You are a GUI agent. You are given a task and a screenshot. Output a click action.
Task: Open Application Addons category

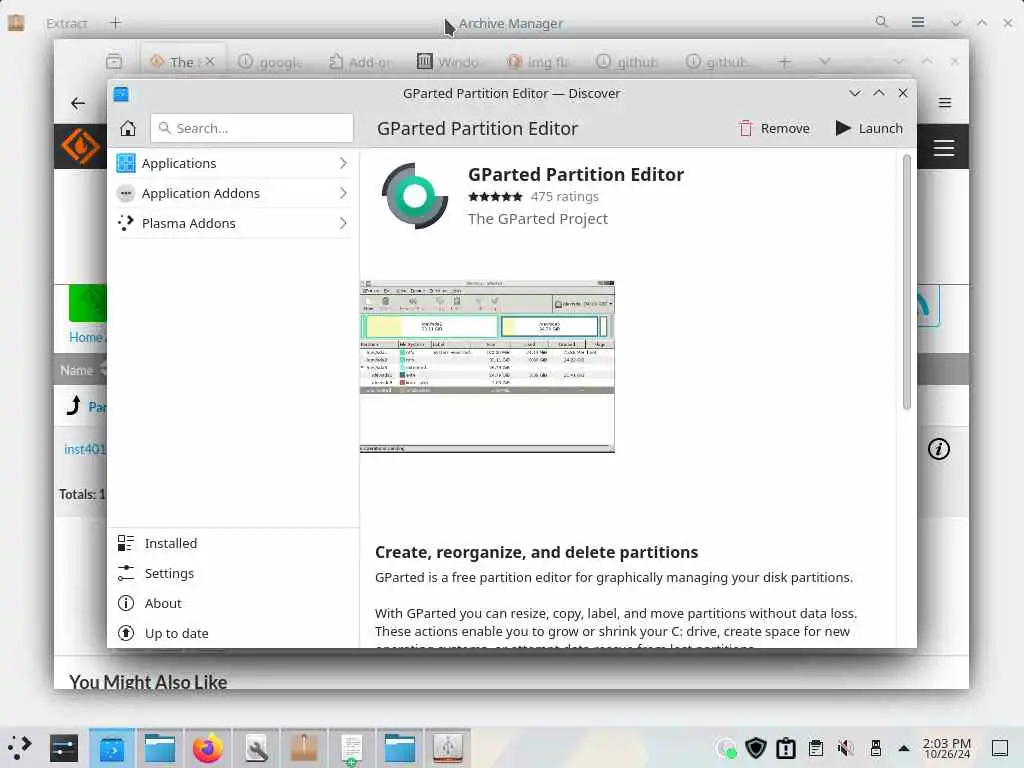tap(233, 193)
